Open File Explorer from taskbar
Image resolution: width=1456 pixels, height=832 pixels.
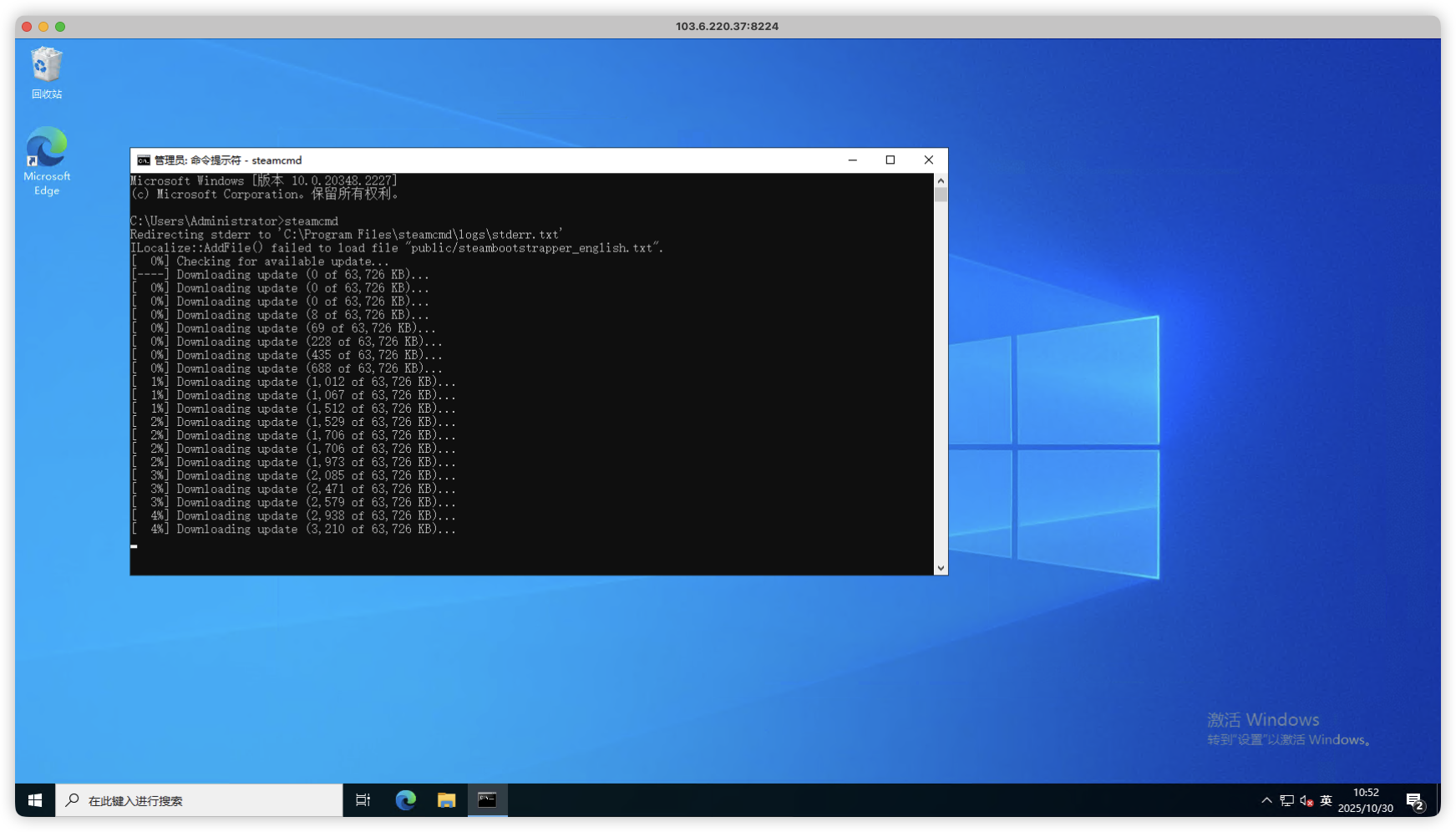pyautogui.click(x=446, y=800)
